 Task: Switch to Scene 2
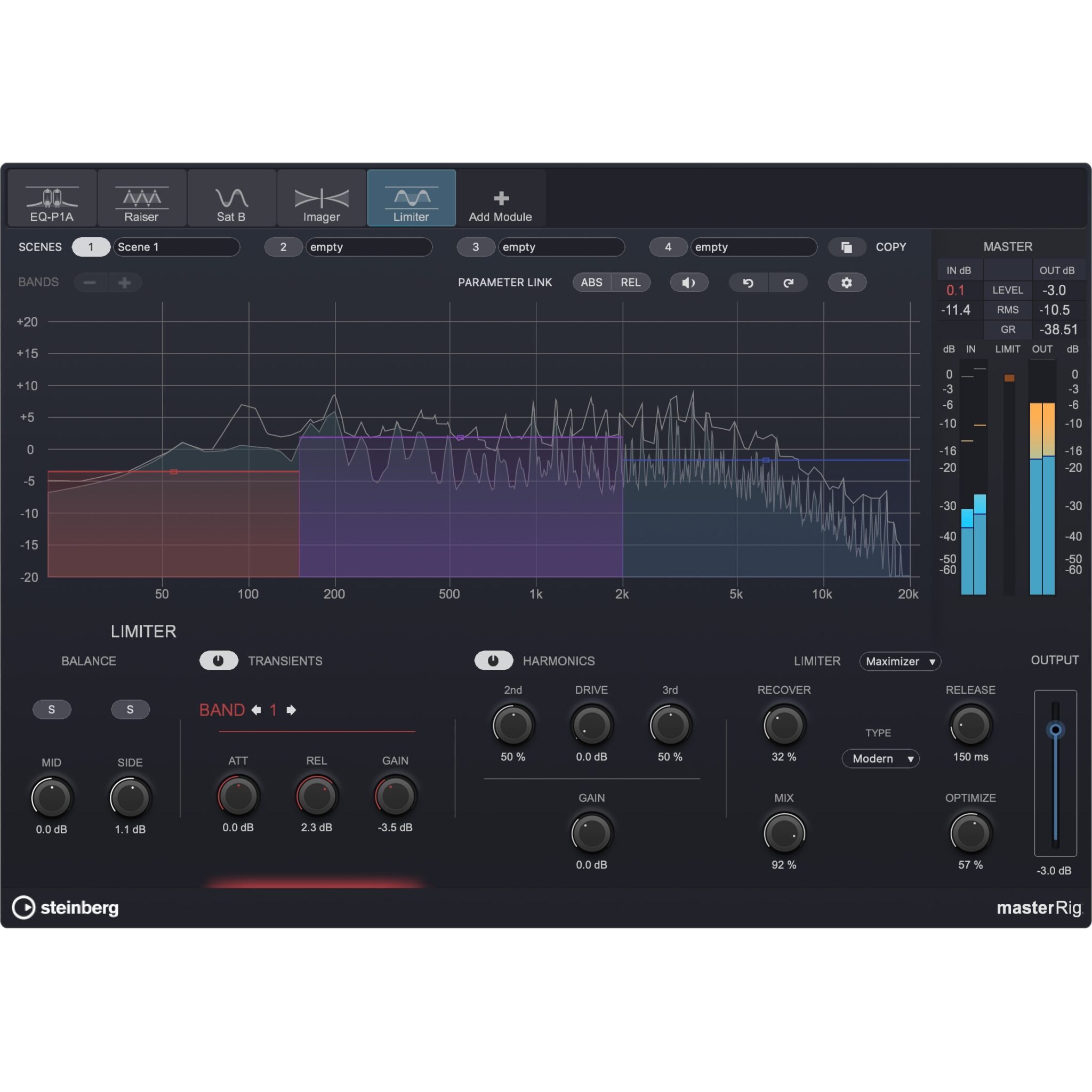283,247
